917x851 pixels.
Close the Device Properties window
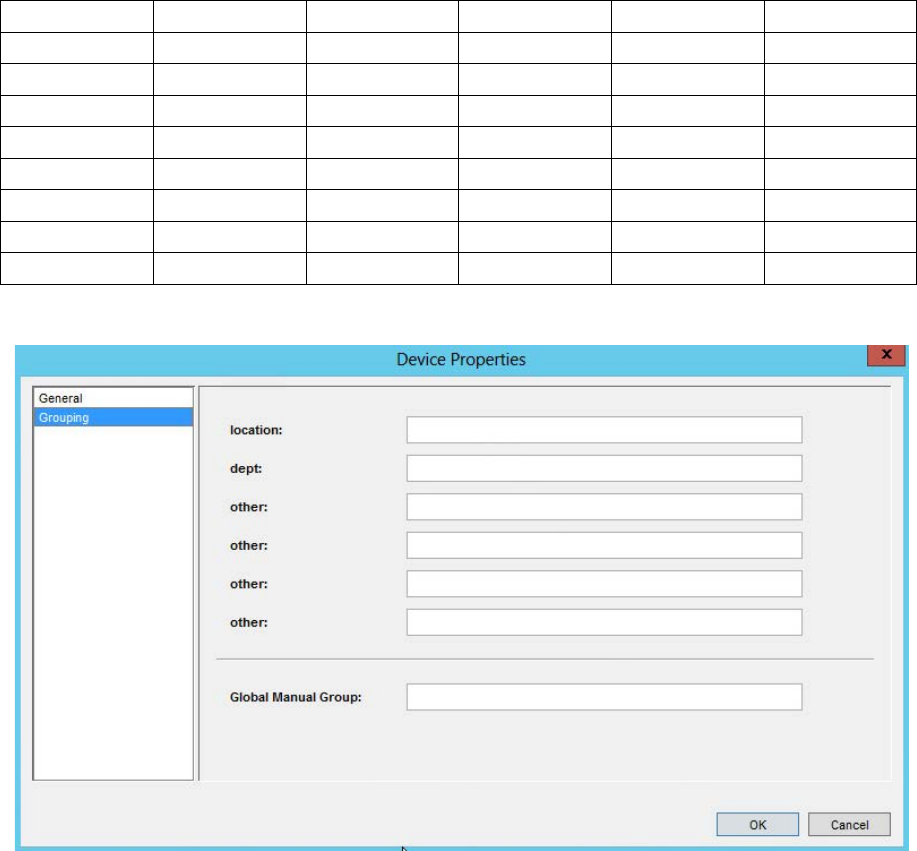[886, 356]
